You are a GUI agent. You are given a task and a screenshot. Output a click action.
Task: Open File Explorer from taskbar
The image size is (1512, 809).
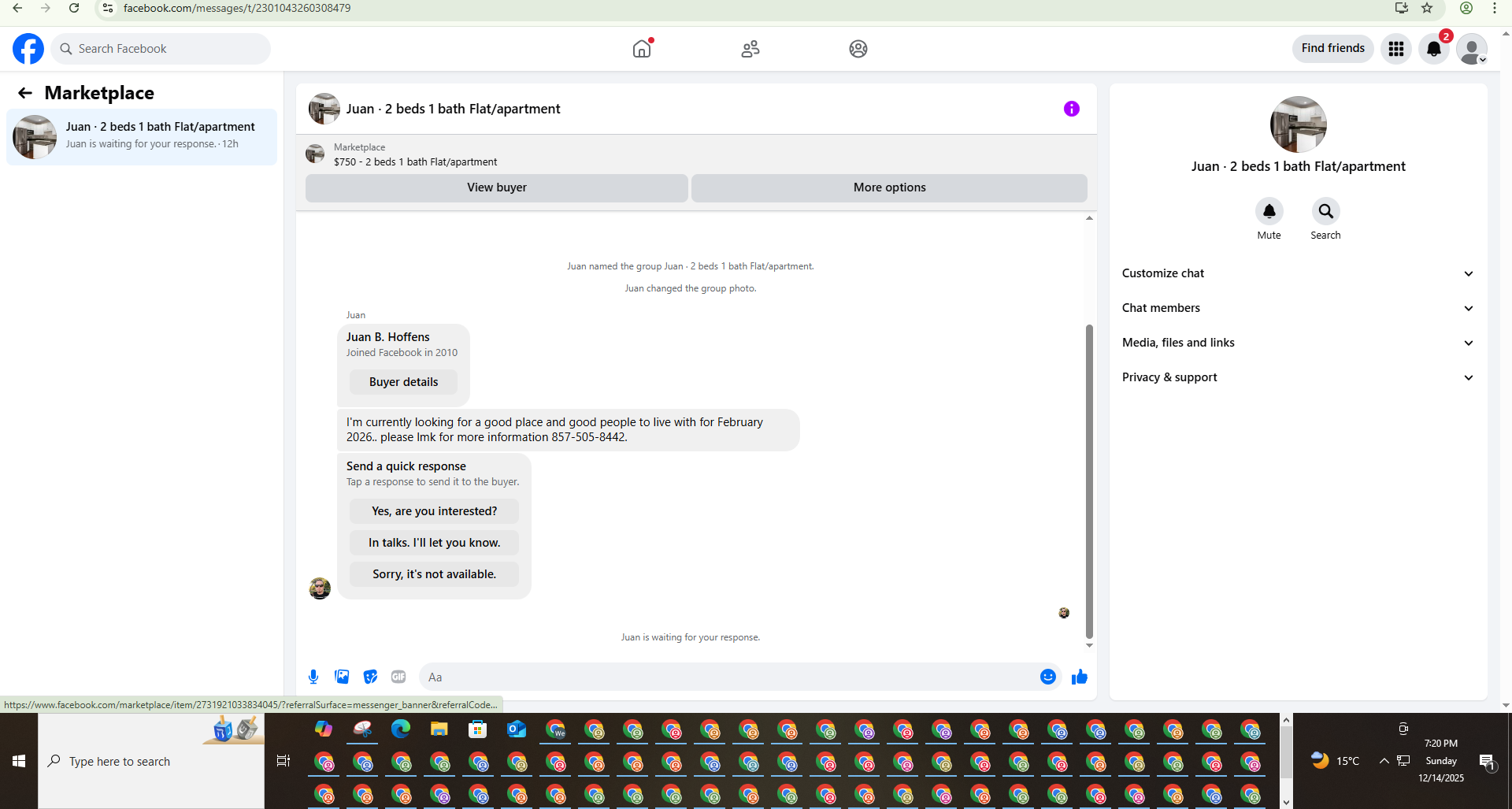coord(439,729)
